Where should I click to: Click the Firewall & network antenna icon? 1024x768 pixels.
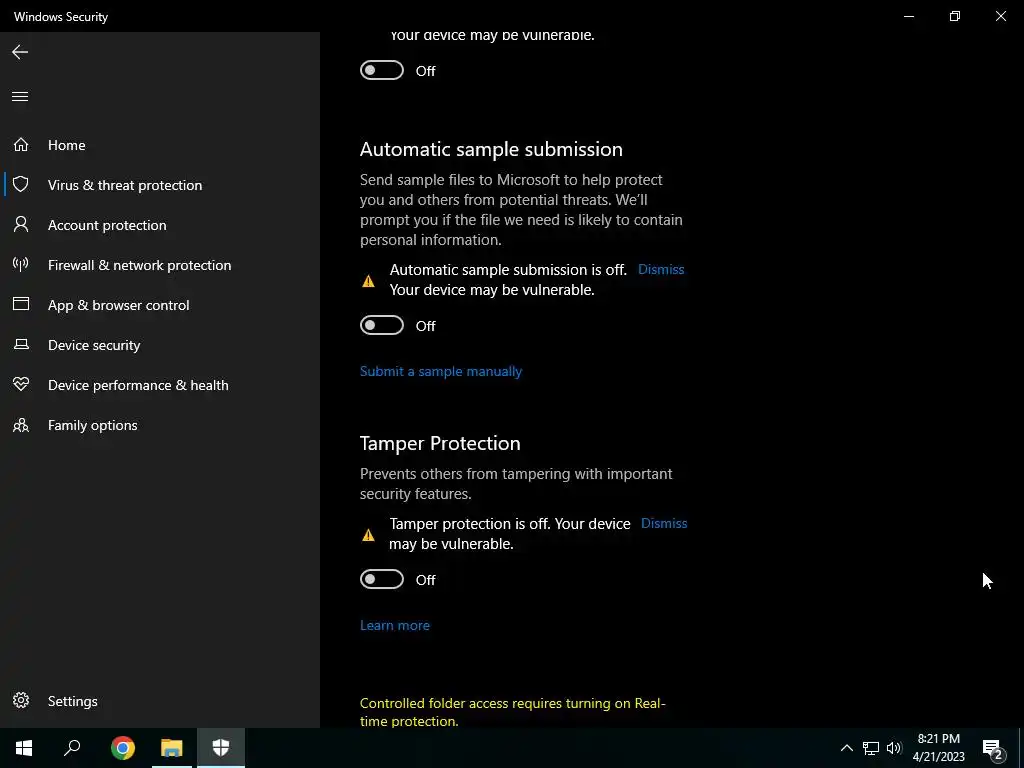[x=21, y=264]
